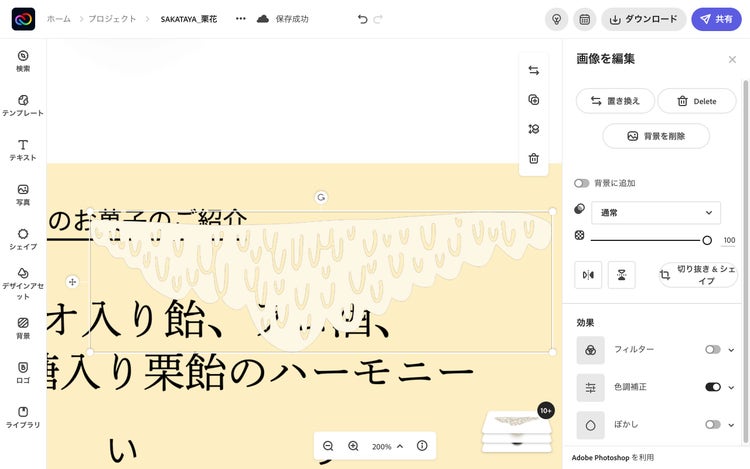Zoom out with the minus magnifier
Image resolution: width=750 pixels, height=469 pixels.
point(328,446)
